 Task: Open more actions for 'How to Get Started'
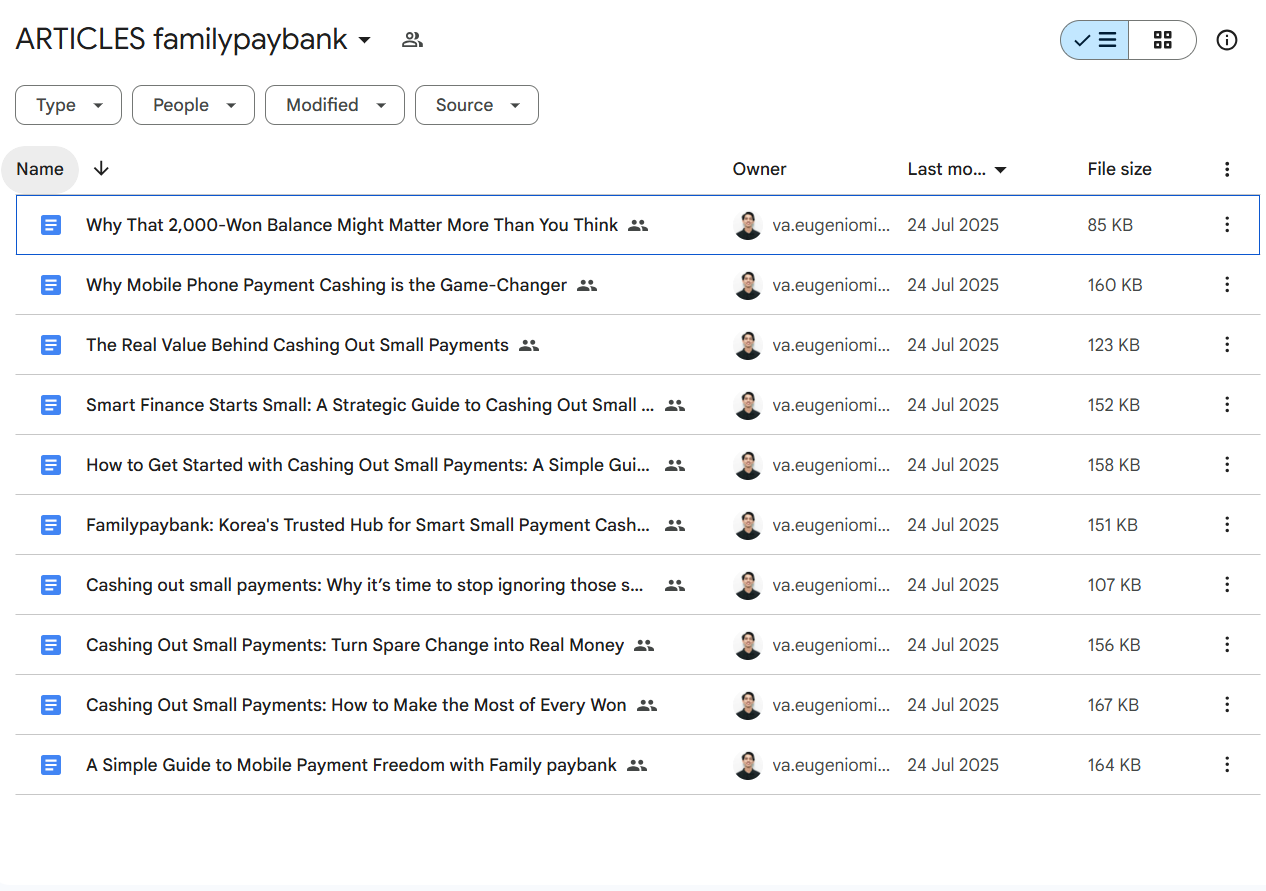(x=1227, y=465)
